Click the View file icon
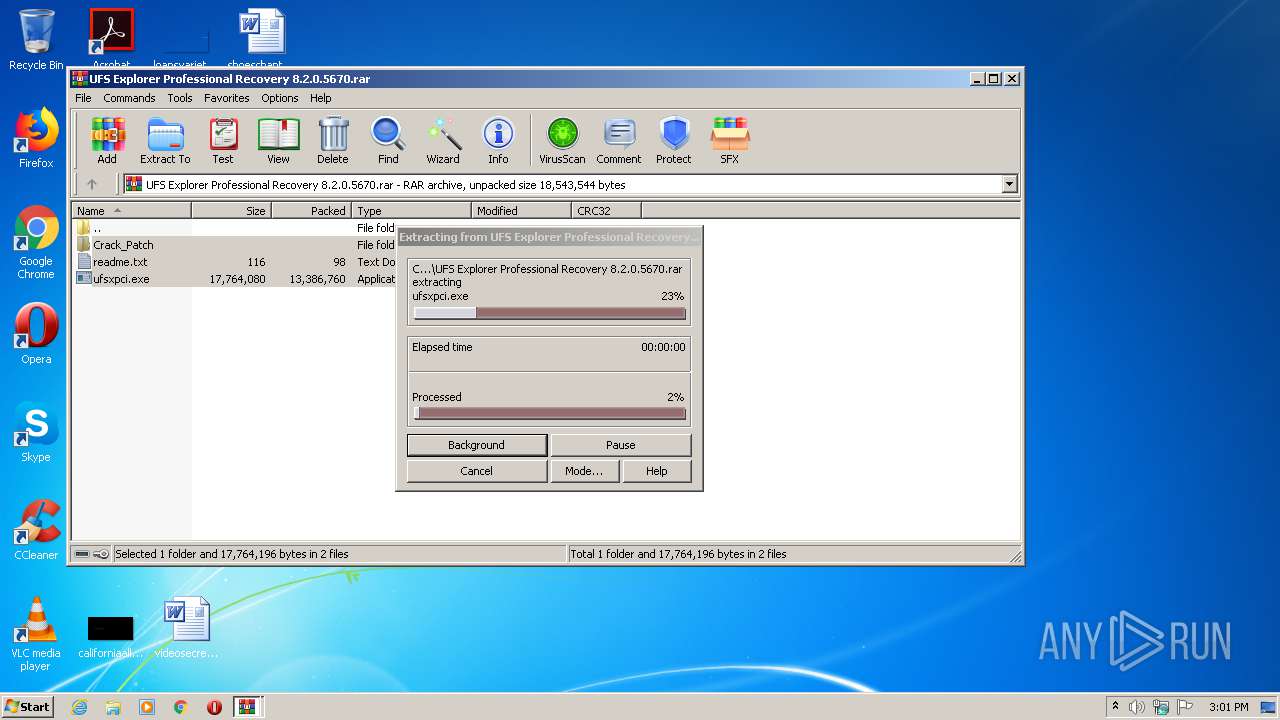Viewport: 1280px width, 720px height. point(278,140)
